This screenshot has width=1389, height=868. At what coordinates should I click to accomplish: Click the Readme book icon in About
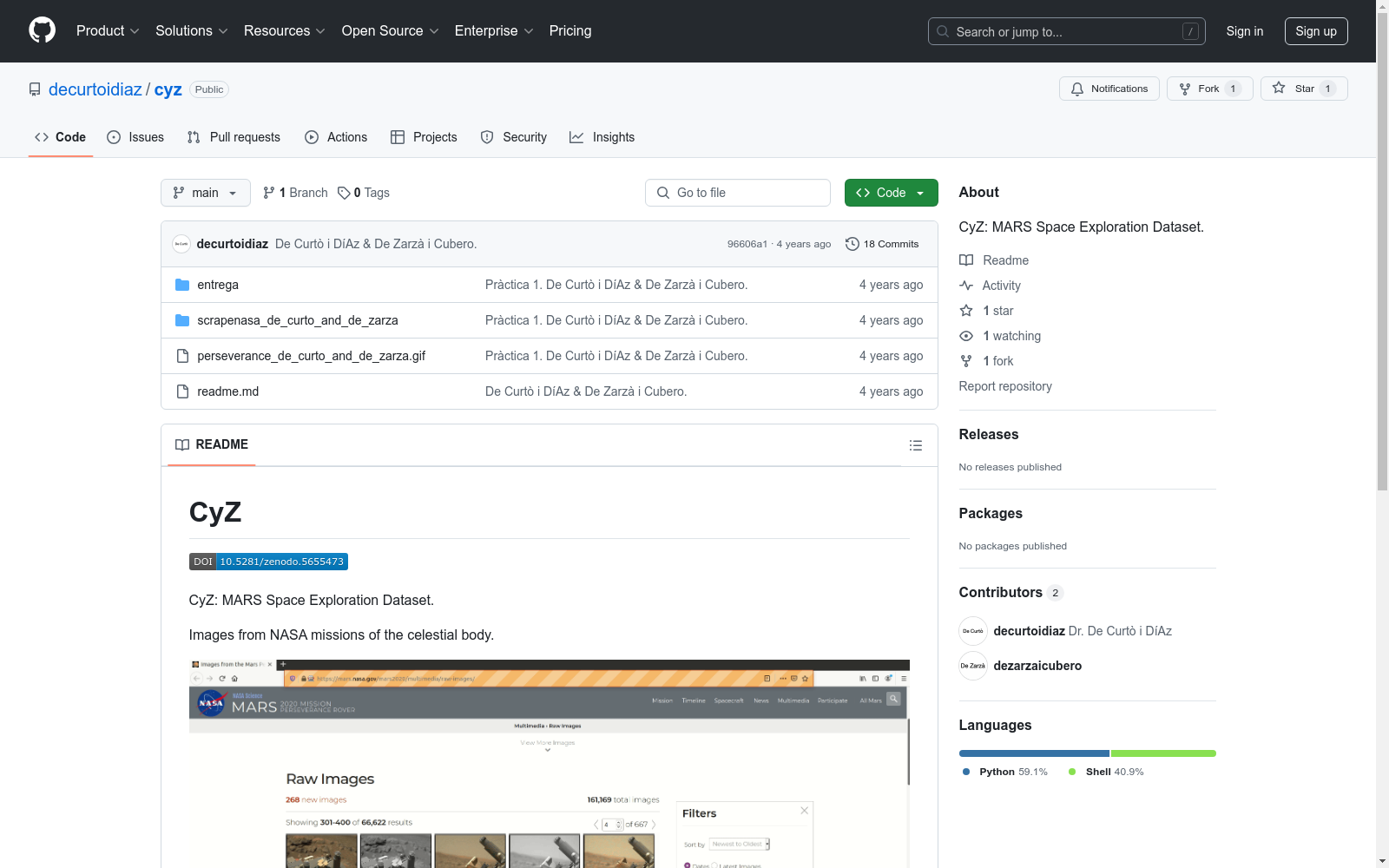(x=966, y=260)
